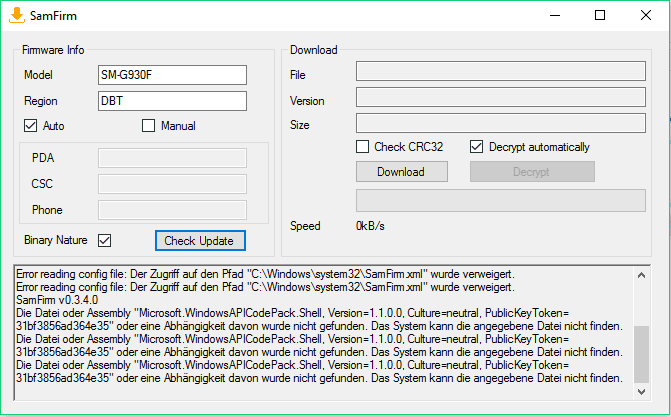Click the Download button
The height and width of the screenshot is (417, 671).
pos(402,172)
